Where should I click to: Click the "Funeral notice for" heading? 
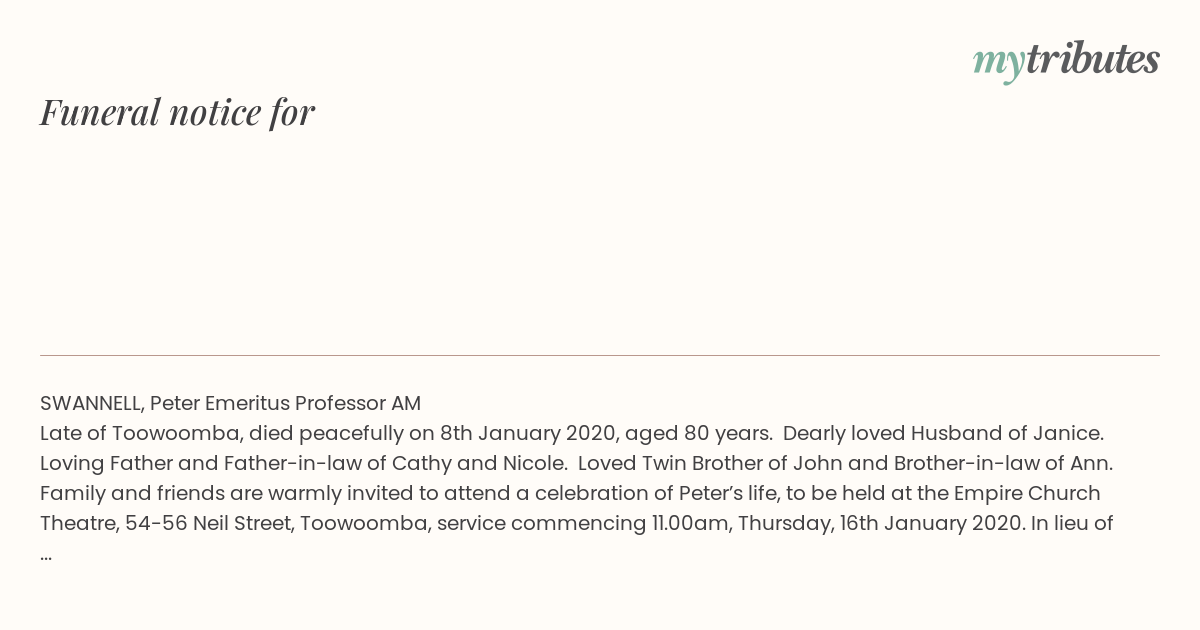[177, 112]
